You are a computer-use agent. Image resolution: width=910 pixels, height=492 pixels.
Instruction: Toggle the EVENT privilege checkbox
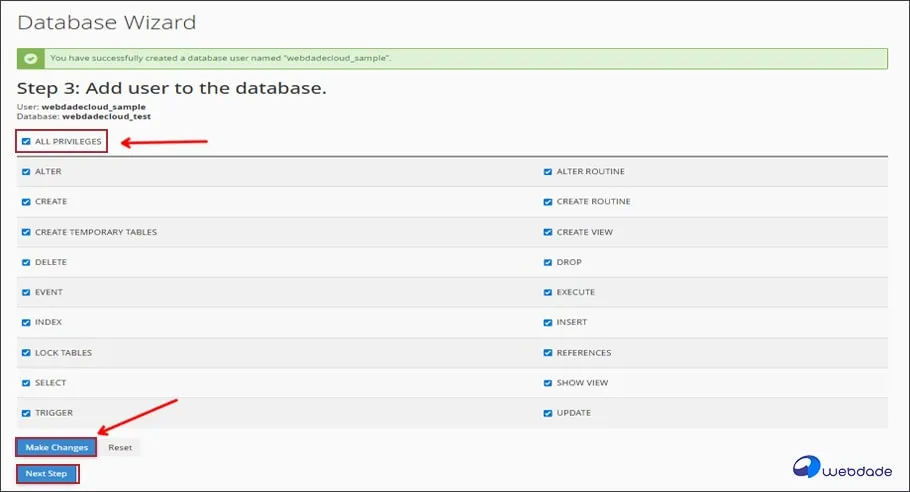[26, 292]
